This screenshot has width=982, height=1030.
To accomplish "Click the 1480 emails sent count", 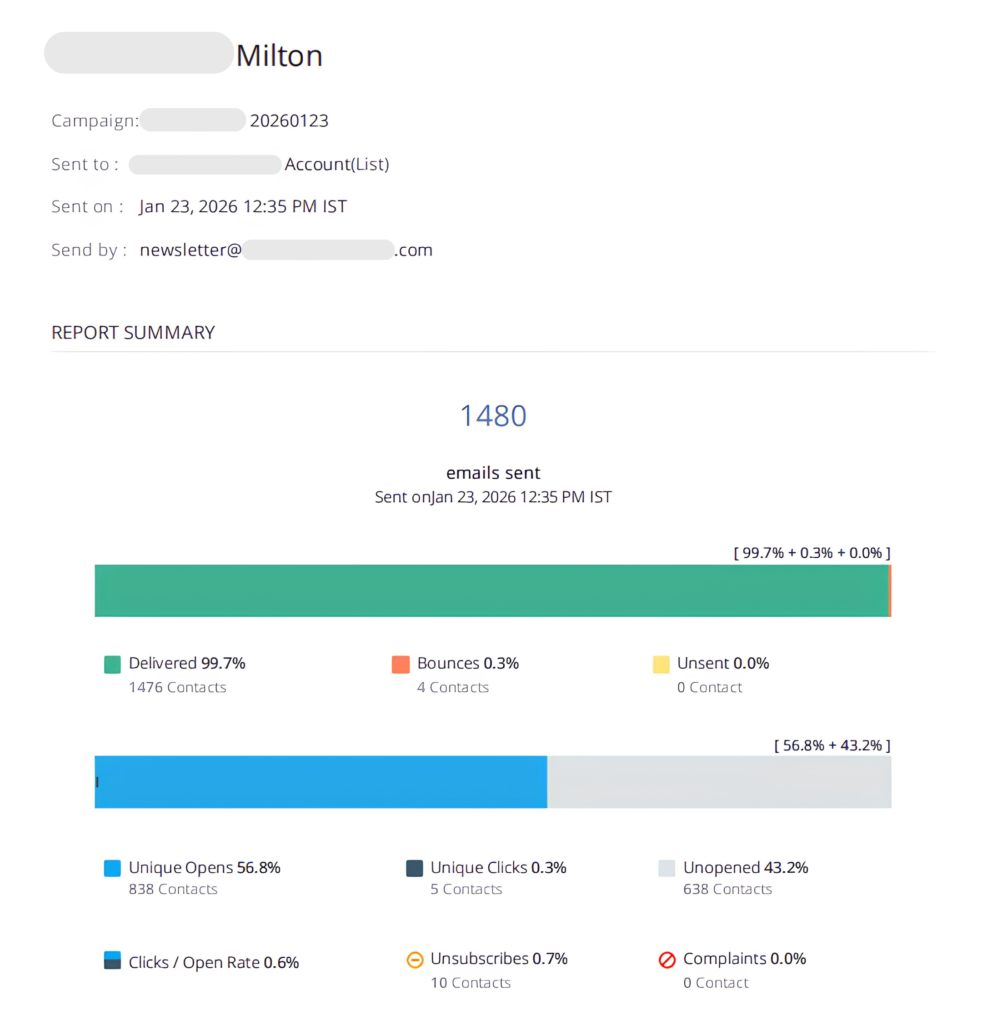I will click(493, 416).
